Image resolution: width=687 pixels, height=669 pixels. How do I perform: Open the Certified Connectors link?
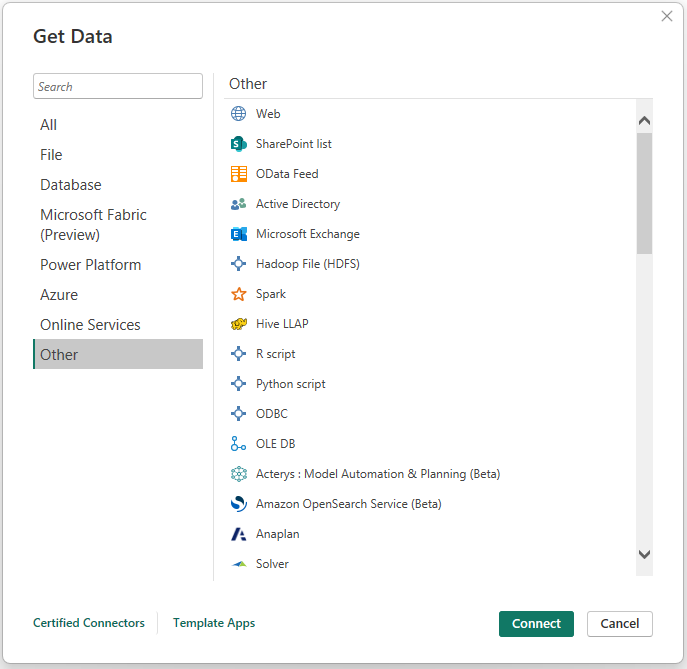(x=89, y=623)
